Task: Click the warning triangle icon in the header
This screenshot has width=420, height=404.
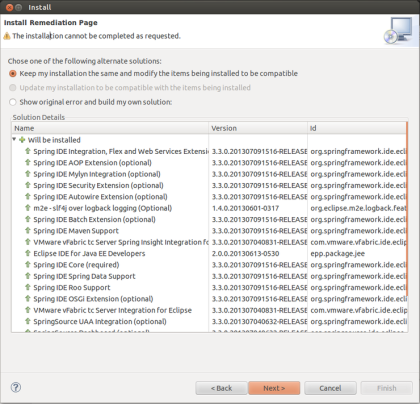Action: coord(7,36)
